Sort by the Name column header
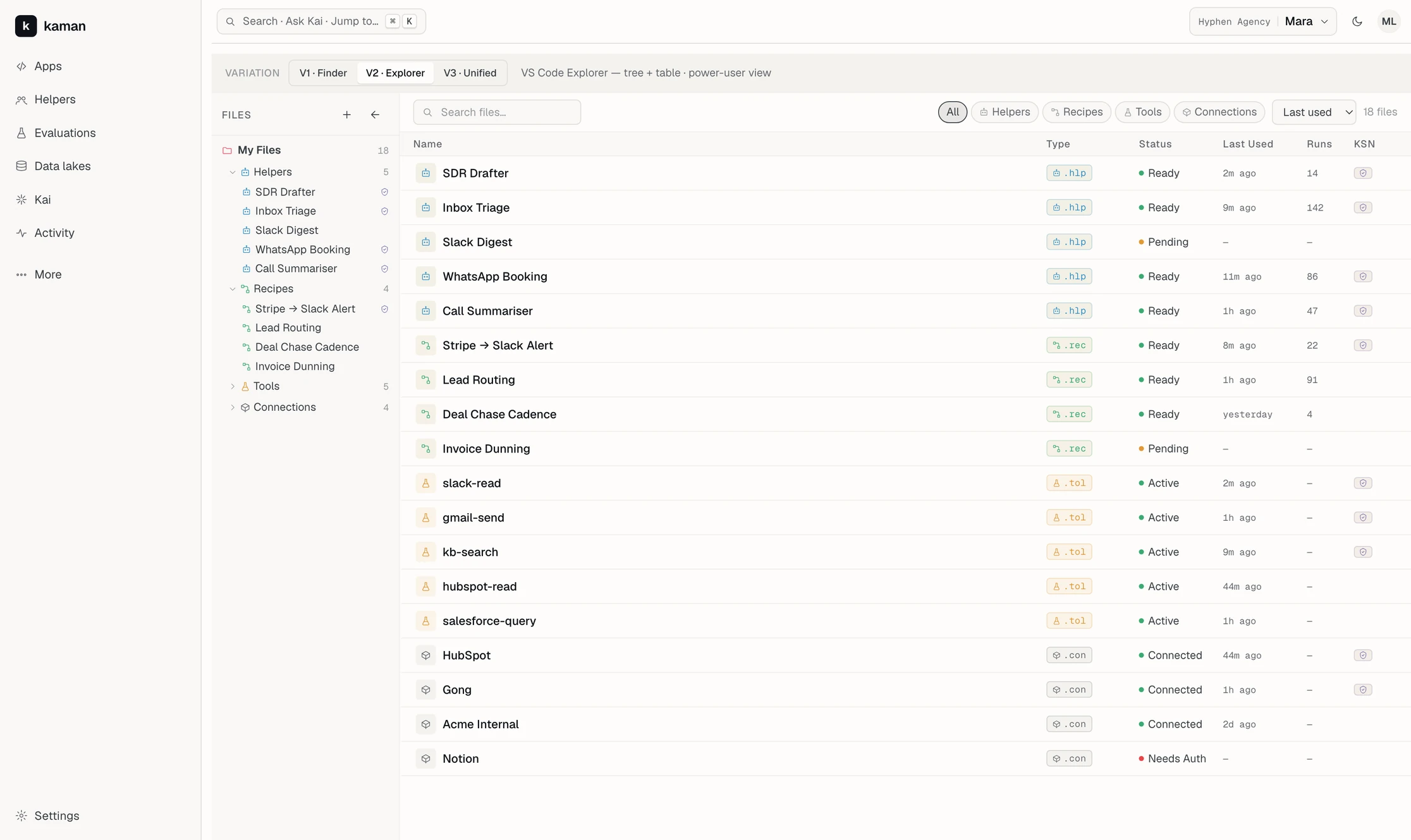 point(427,144)
